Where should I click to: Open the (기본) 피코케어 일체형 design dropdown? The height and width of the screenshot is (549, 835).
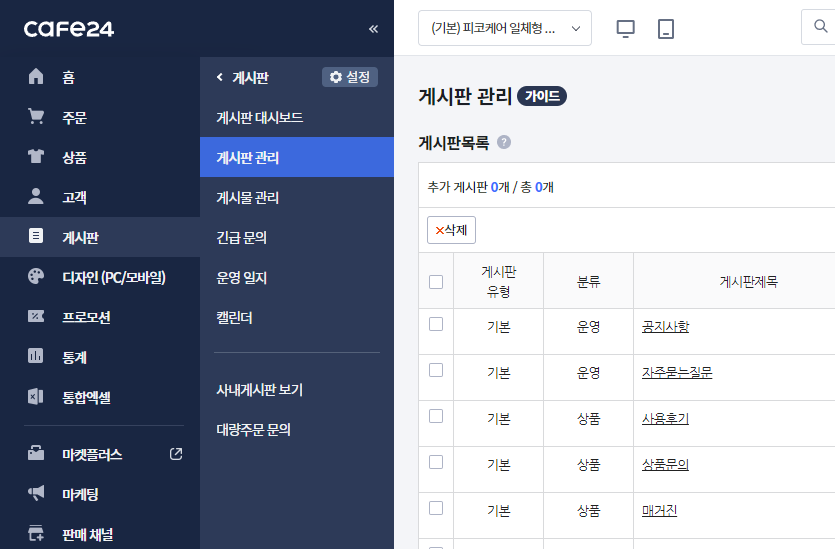tap(505, 28)
